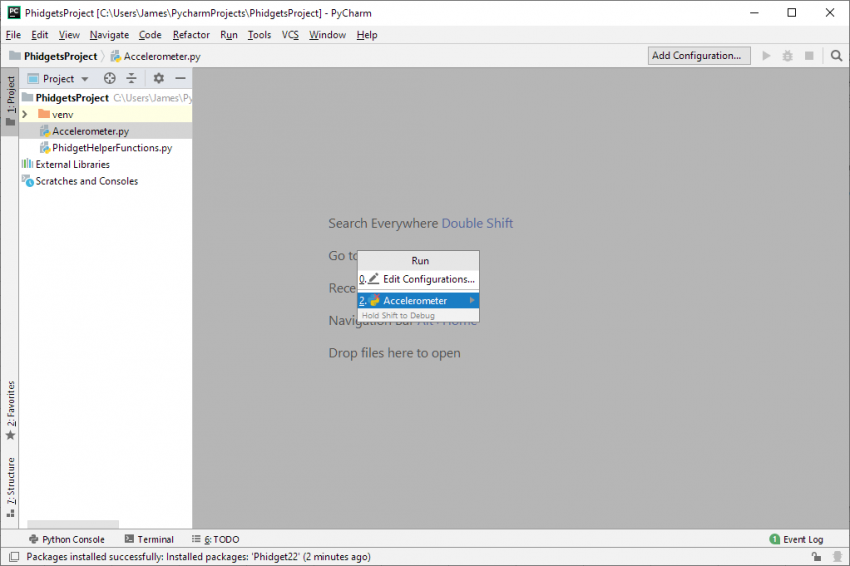Click the Project panel horizontal scrollbar

73,524
